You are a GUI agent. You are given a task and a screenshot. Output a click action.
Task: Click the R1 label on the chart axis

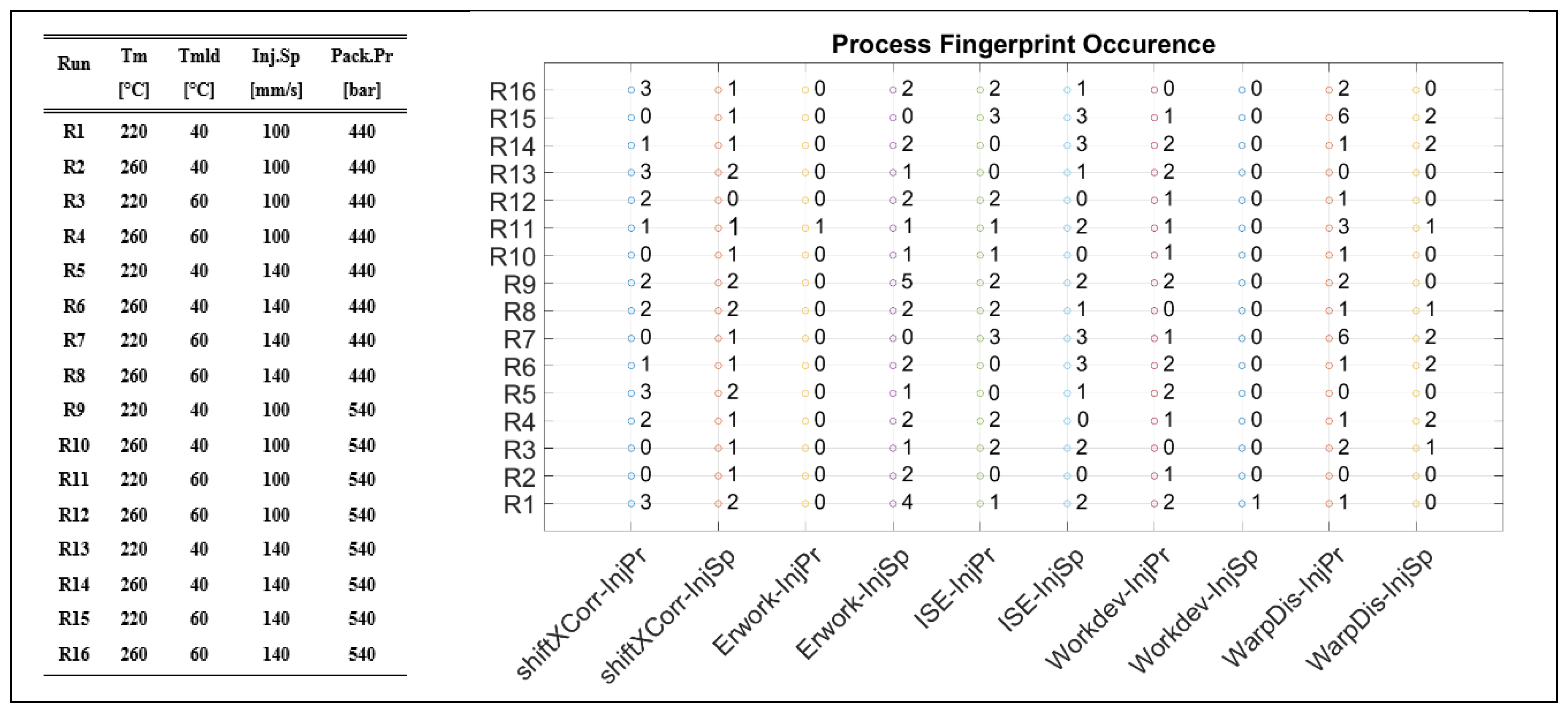[x=519, y=505]
